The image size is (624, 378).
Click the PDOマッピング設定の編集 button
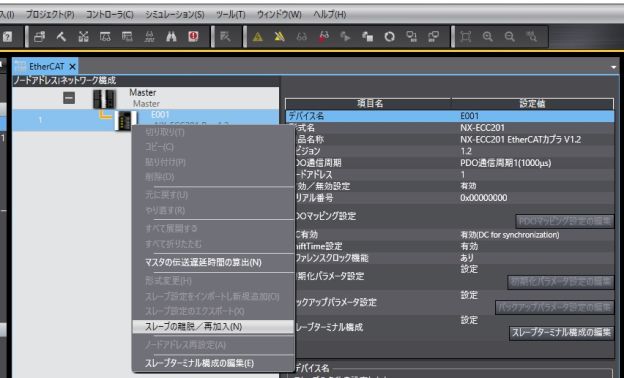[x=565, y=221]
